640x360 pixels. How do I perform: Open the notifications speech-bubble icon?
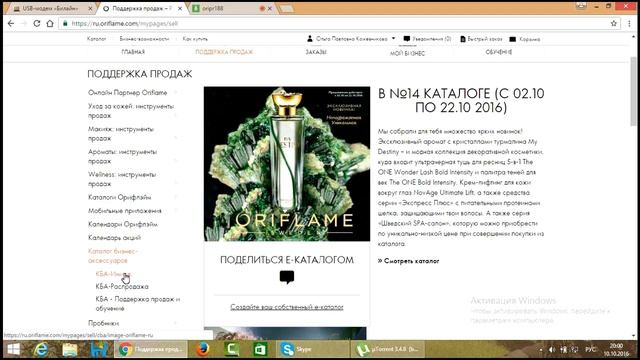(407, 39)
